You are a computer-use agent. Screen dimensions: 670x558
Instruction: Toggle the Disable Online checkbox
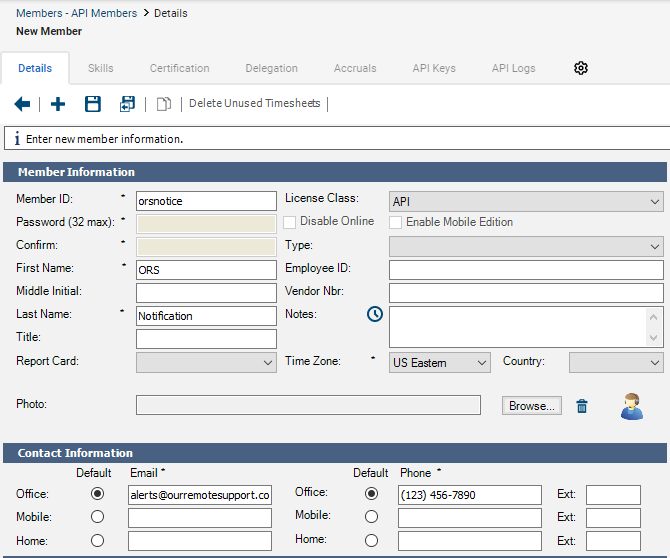click(x=289, y=222)
